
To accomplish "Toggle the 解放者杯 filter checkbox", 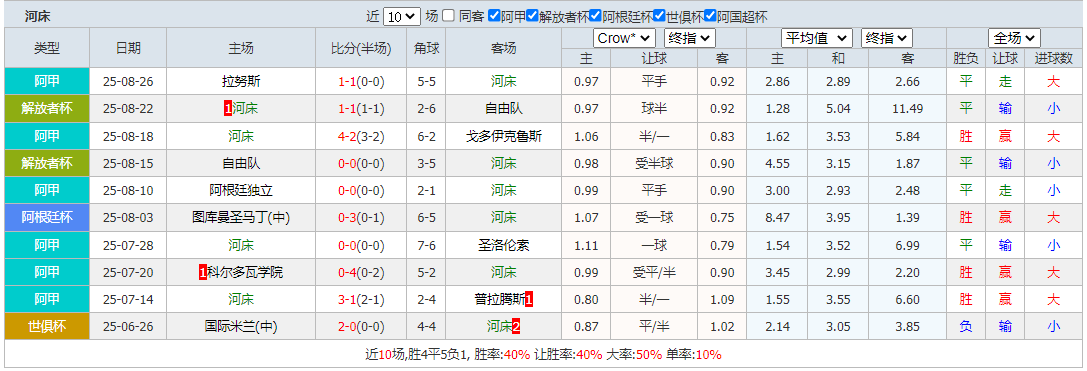I will 532,16.
